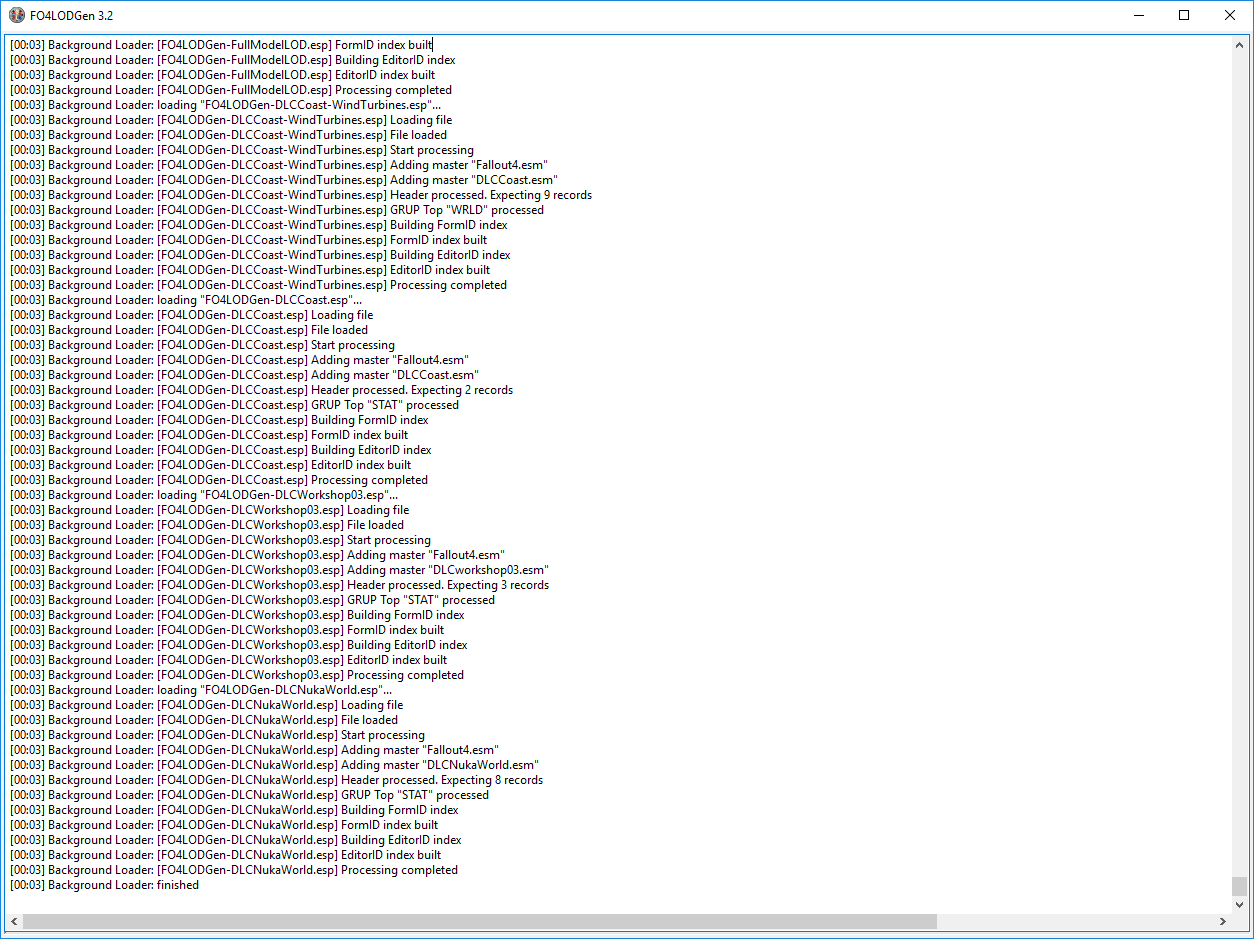This screenshot has height=939, width=1254.
Task: Click DLCCoast.esp 'Expecting 2 records' line
Action: pos(261,390)
